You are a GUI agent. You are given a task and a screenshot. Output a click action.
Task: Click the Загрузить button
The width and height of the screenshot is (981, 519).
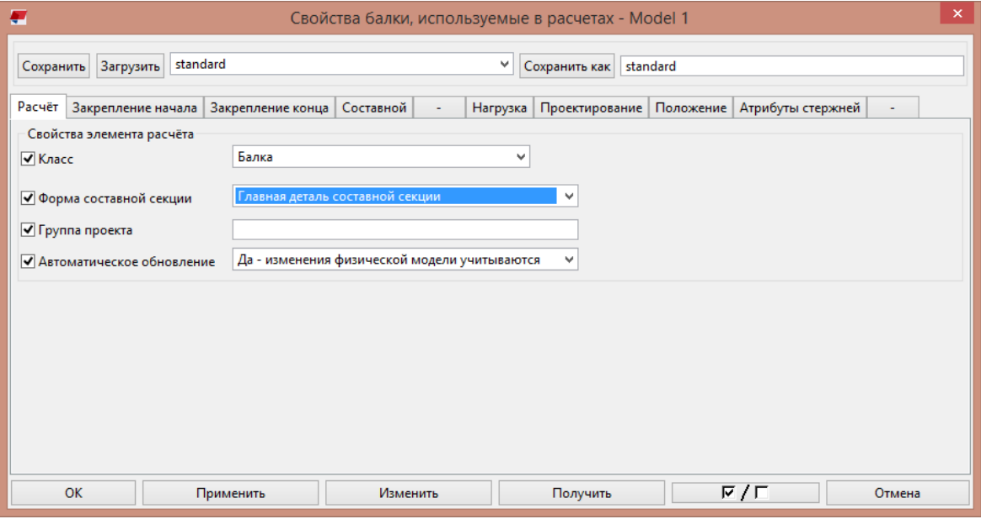point(130,66)
